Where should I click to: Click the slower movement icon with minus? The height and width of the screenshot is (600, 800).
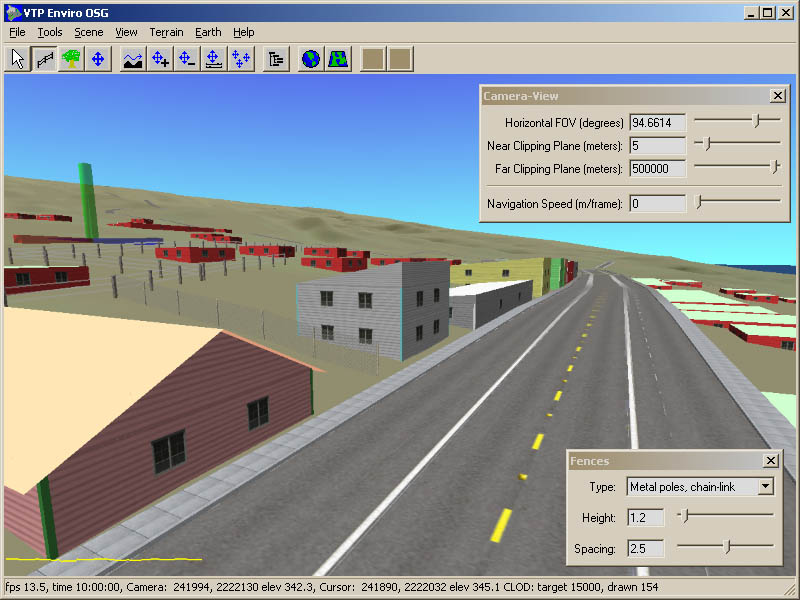(187, 59)
